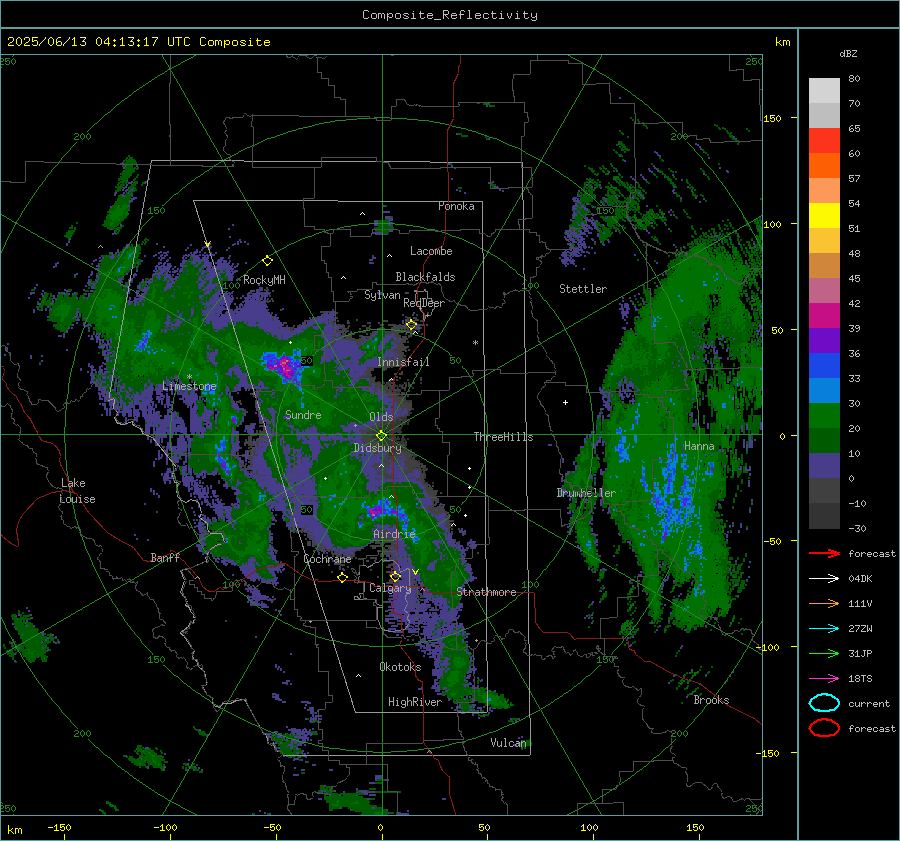Click the blue echo cluster south of Hanna

click(x=673, y=499)
